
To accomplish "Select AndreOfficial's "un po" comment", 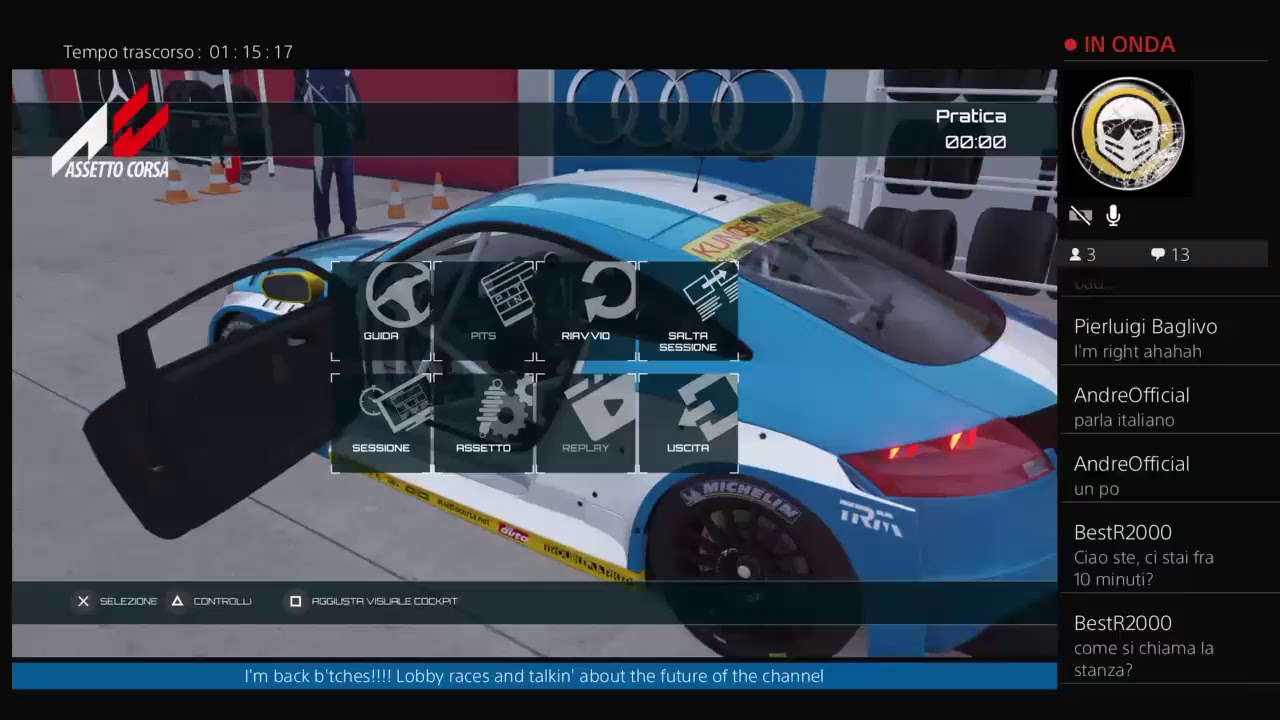I will click(x=1169, y=476).
